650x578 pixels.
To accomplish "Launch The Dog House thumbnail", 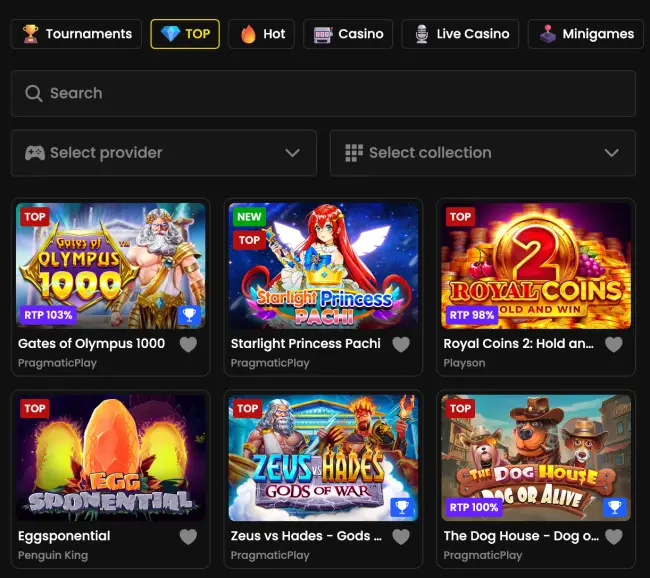I will [x=536, y=458].
